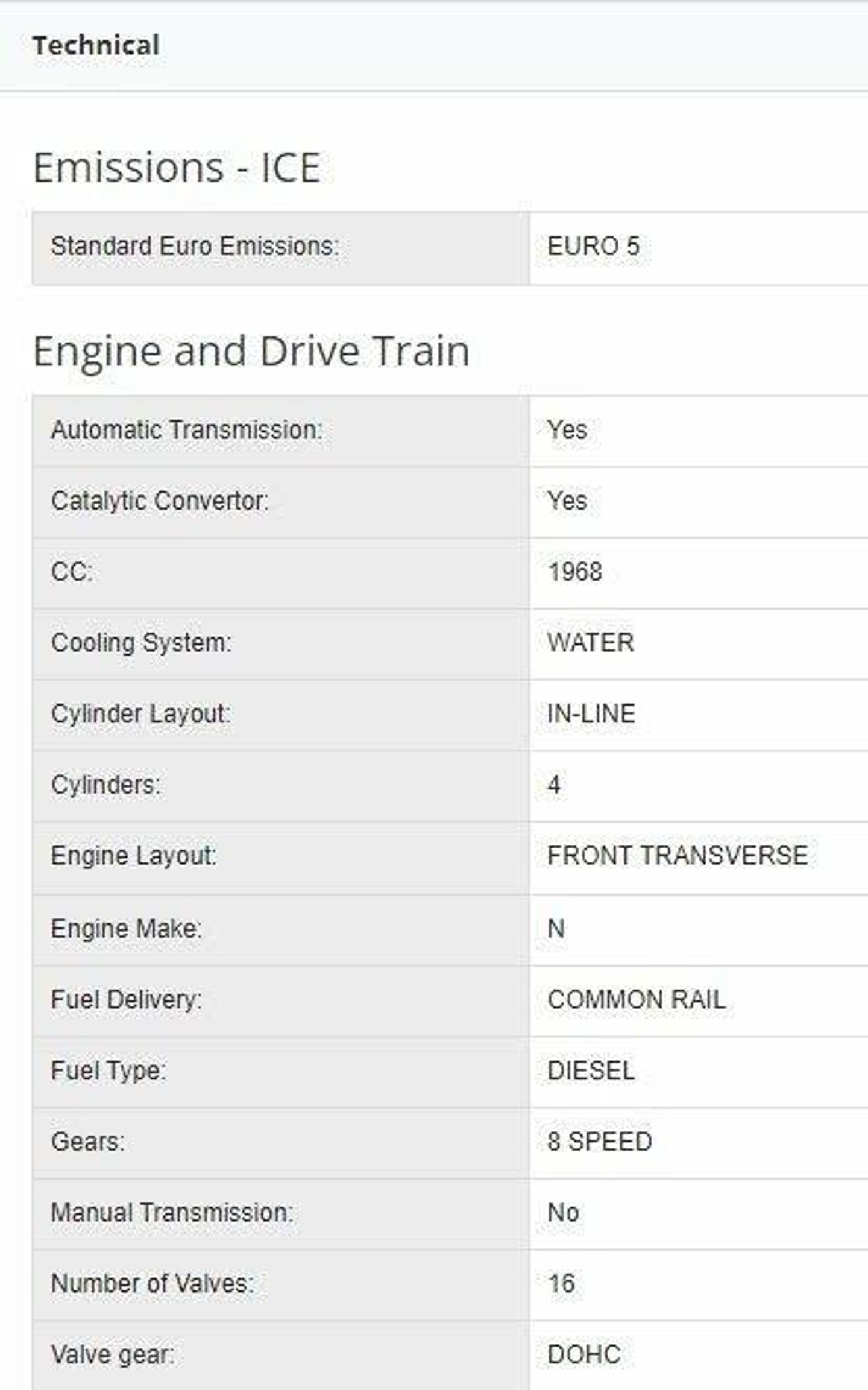This screenshot has width=868, height=1390.
Task: Click the Standard Euro Emissions label
Action: (195, 247)
